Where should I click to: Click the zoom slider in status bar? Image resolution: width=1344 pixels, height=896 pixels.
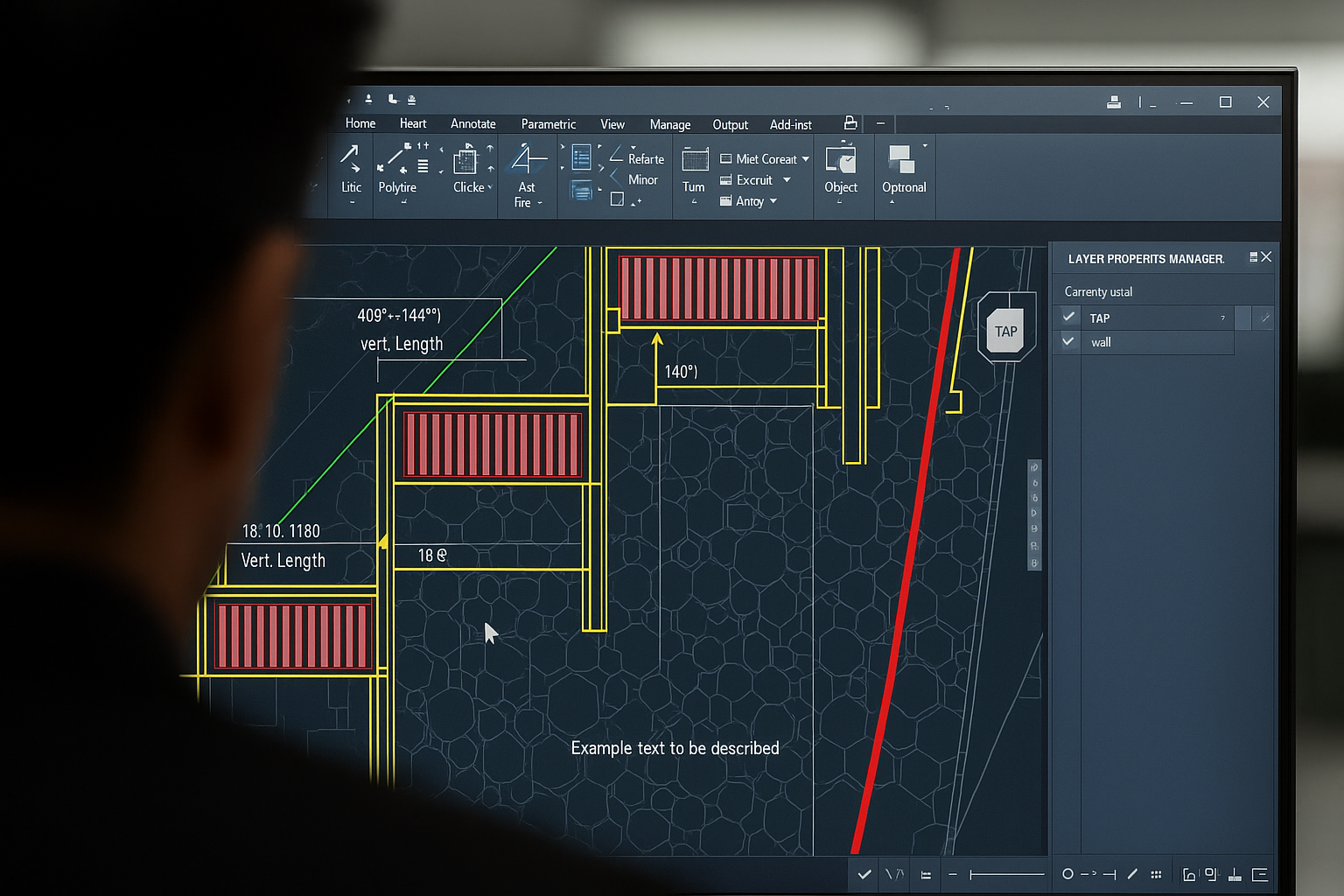1006,874
